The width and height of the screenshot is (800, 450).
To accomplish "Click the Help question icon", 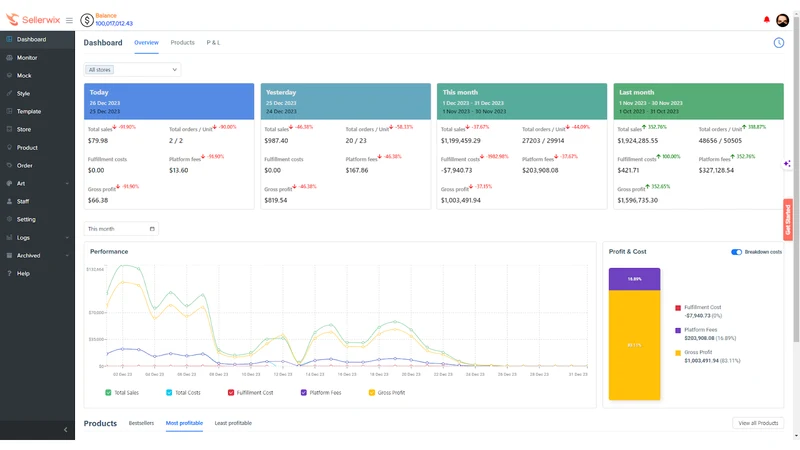I will tap(9, 273).
